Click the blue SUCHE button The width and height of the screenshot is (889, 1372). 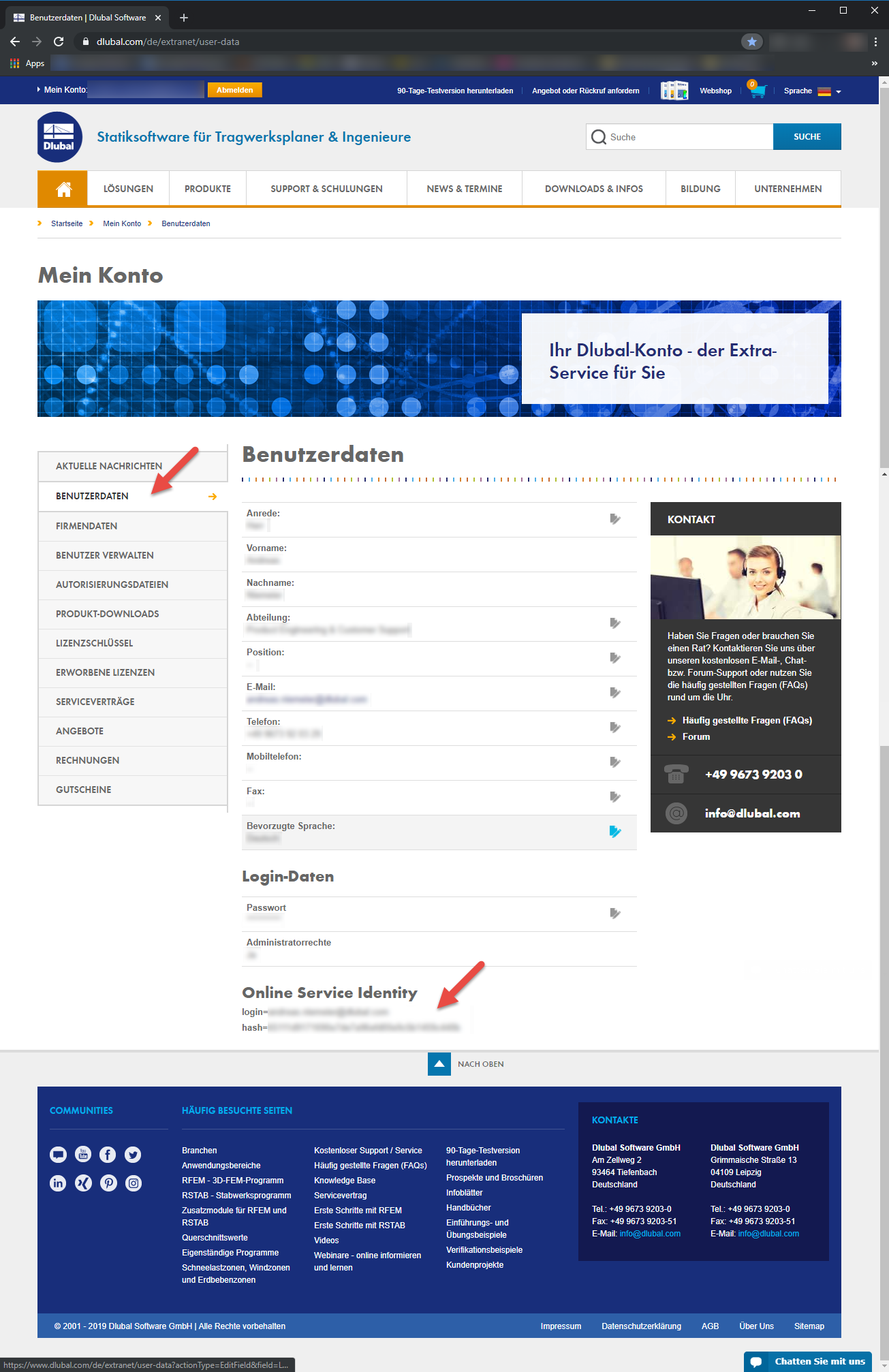pos(807,137)
